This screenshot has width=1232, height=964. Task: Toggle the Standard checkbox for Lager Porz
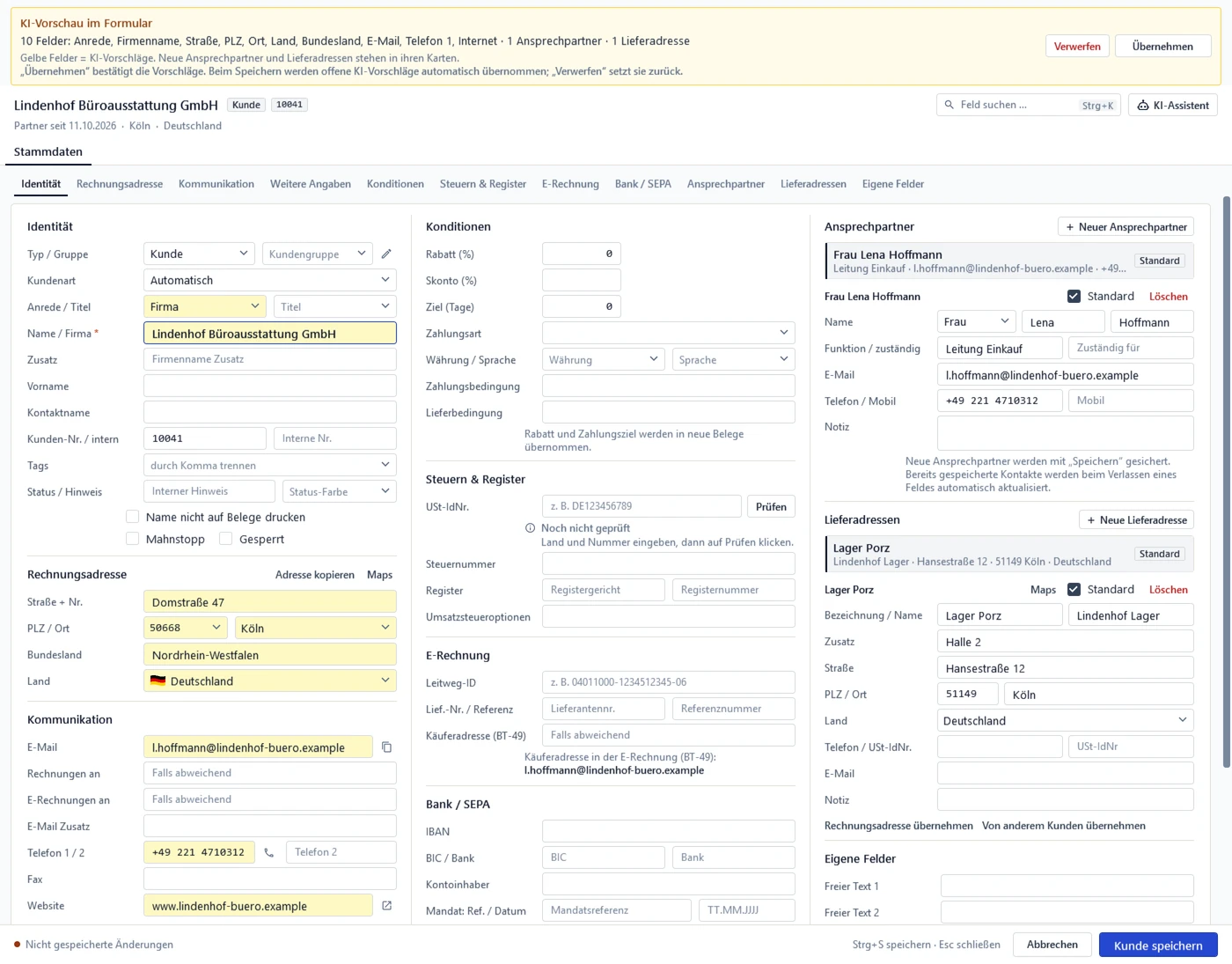[x=1074, y=590]
